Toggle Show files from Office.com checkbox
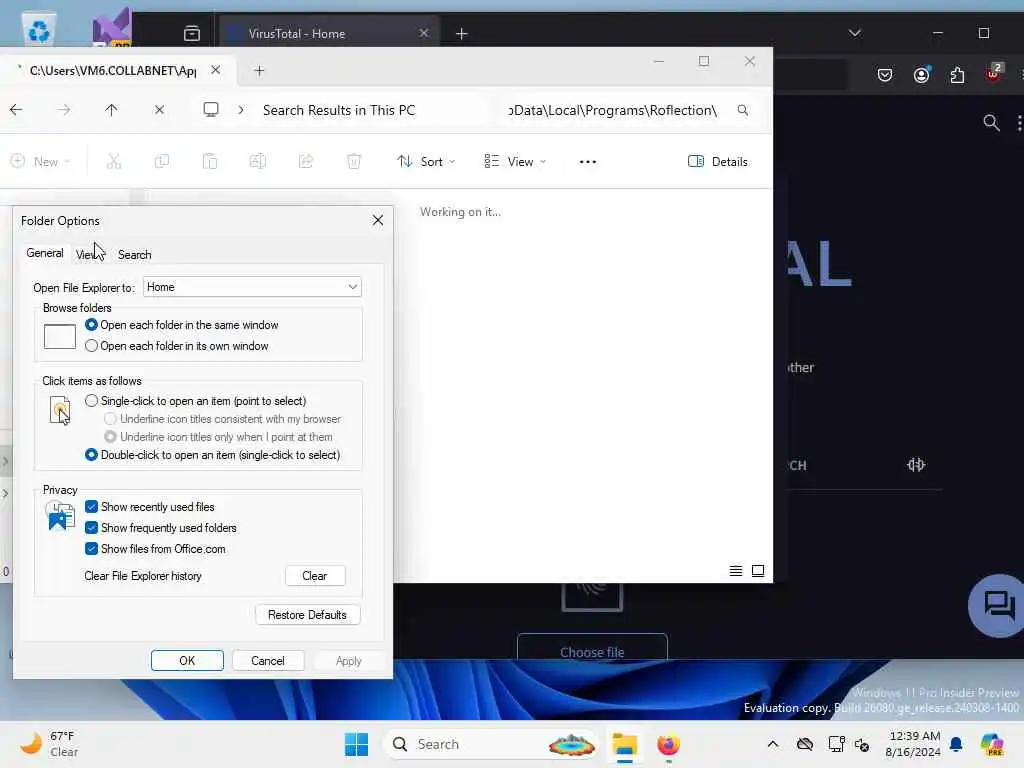The image size is (1024, 768). pos(91,549)
